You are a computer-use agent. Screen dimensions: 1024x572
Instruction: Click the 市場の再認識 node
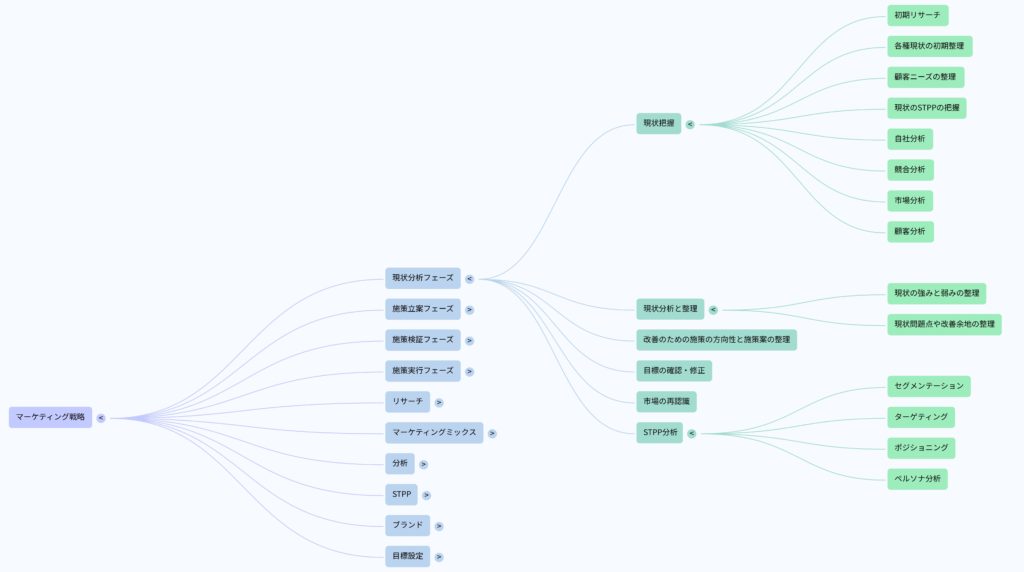(666, 402)
